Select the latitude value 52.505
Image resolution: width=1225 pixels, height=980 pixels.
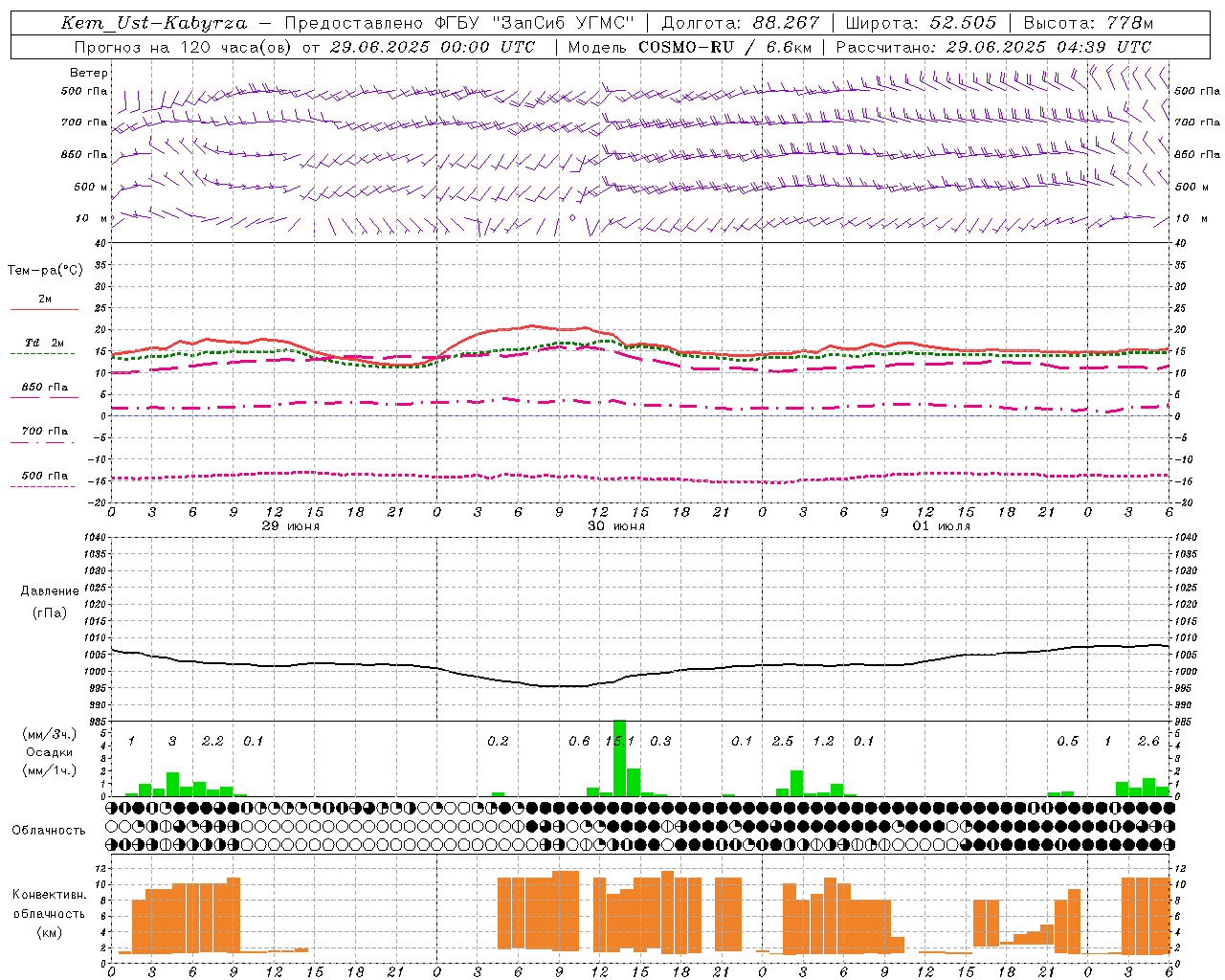coord(963,23)
